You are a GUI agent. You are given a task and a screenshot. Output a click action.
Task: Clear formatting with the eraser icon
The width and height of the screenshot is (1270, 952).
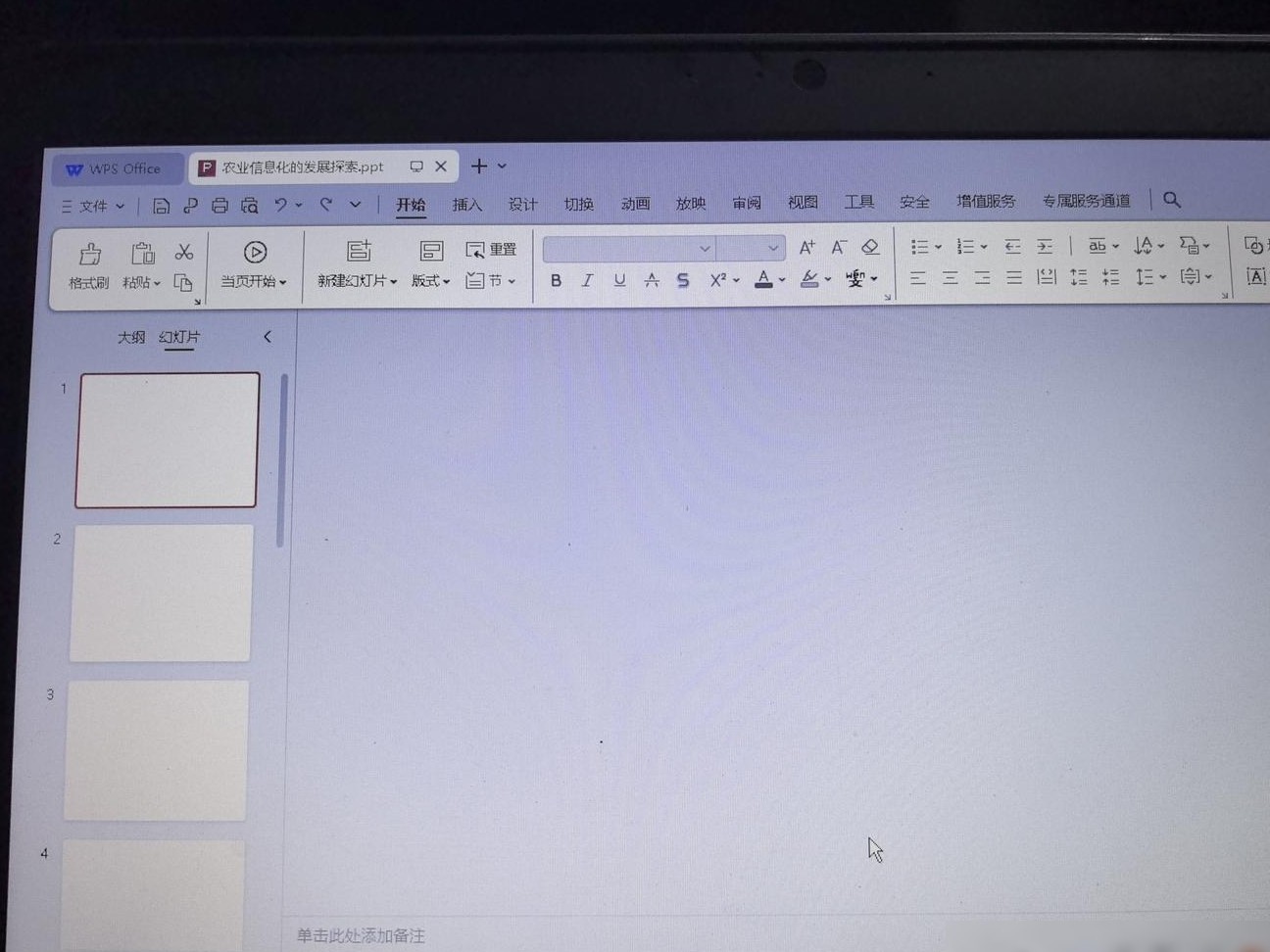(x=870, y=247)
